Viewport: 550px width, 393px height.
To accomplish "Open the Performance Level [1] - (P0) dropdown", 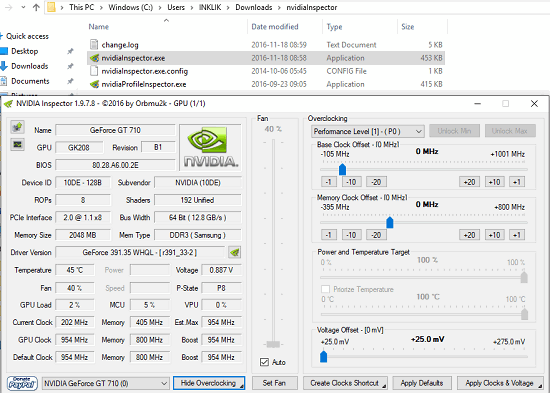I will [x=368, y=131].
